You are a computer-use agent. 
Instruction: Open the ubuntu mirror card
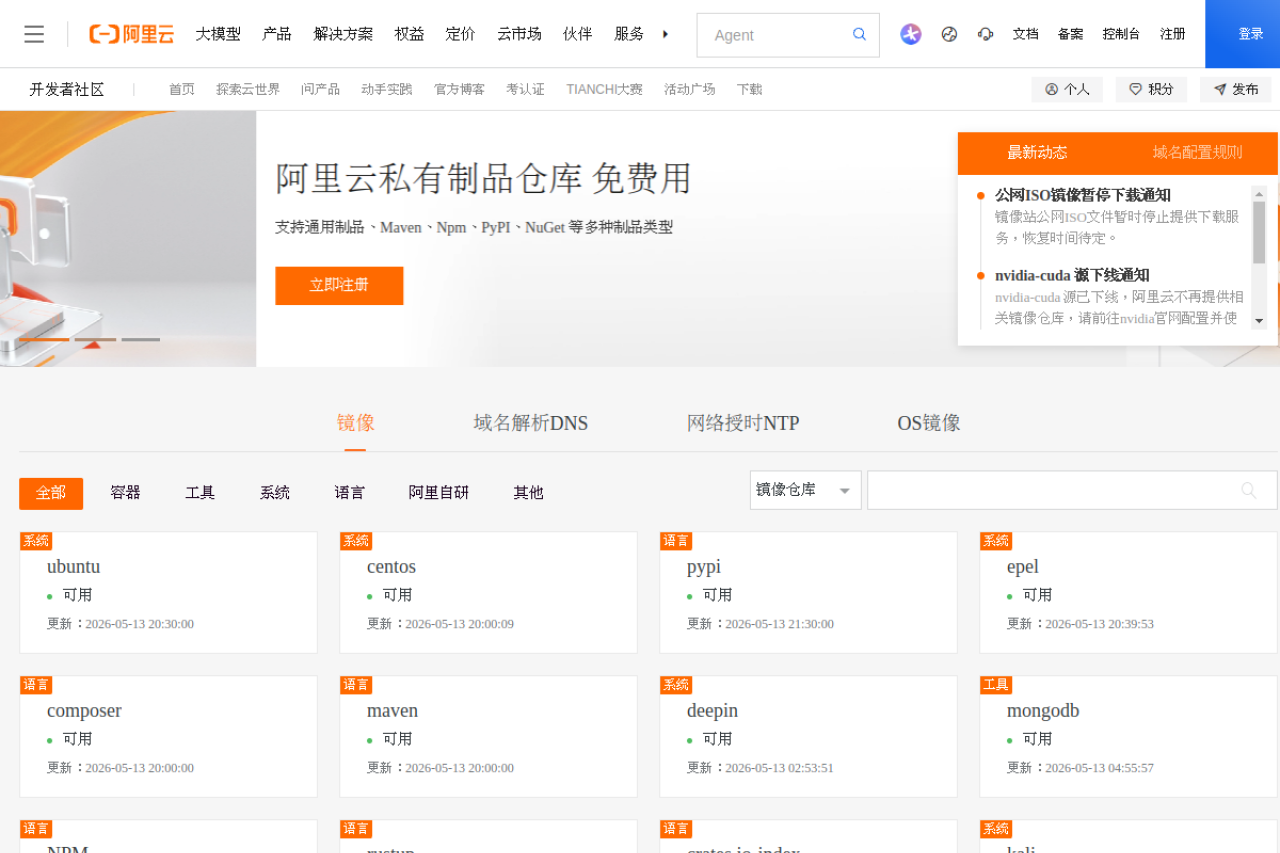(168, 592)
